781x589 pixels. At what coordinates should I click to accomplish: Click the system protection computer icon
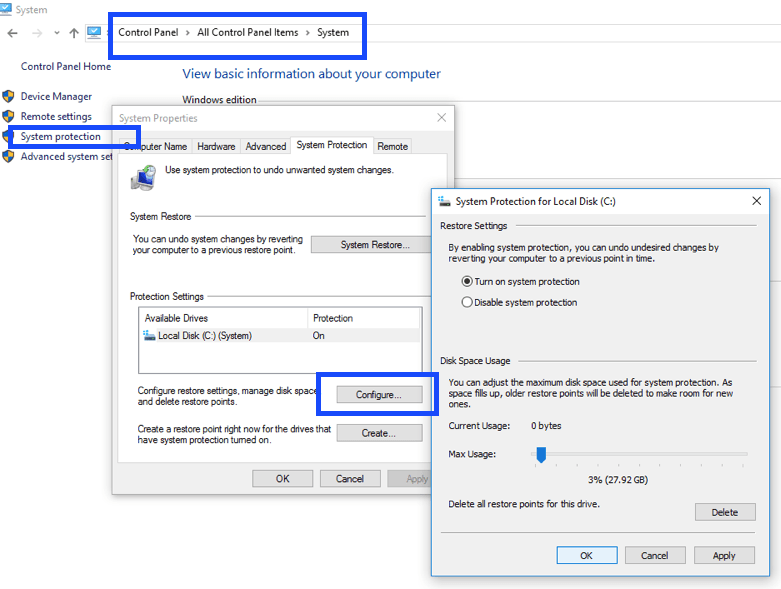[143, 178]
